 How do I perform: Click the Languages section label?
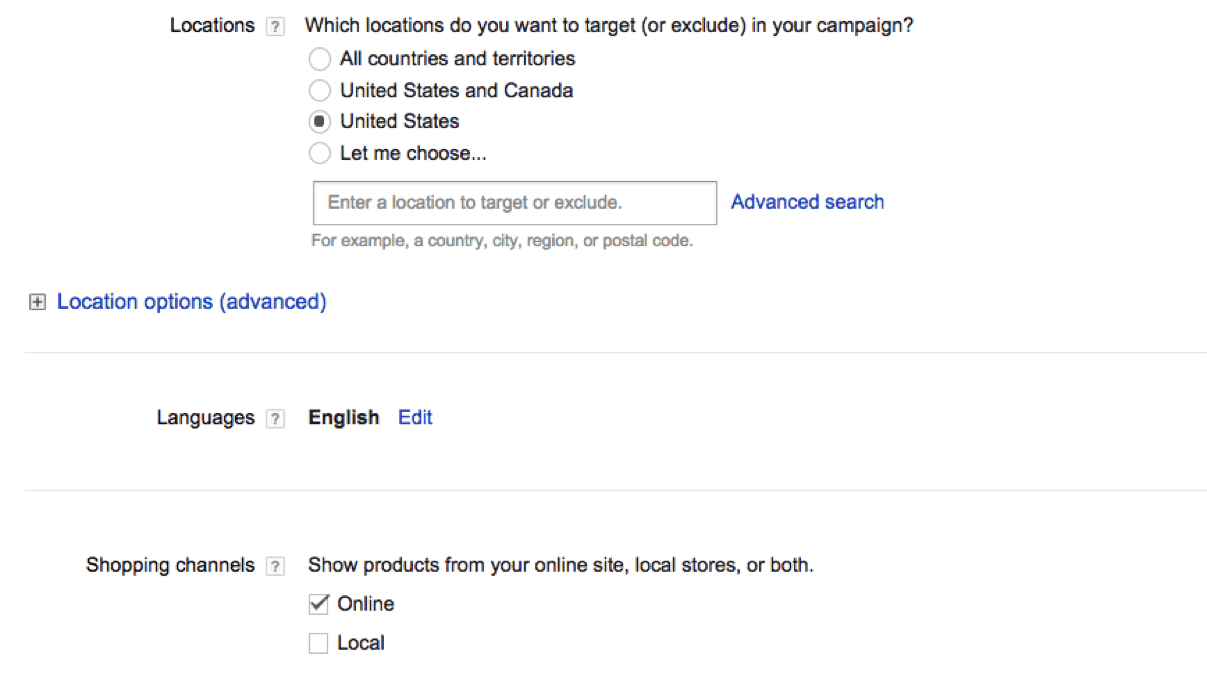[x=205, y=418]
